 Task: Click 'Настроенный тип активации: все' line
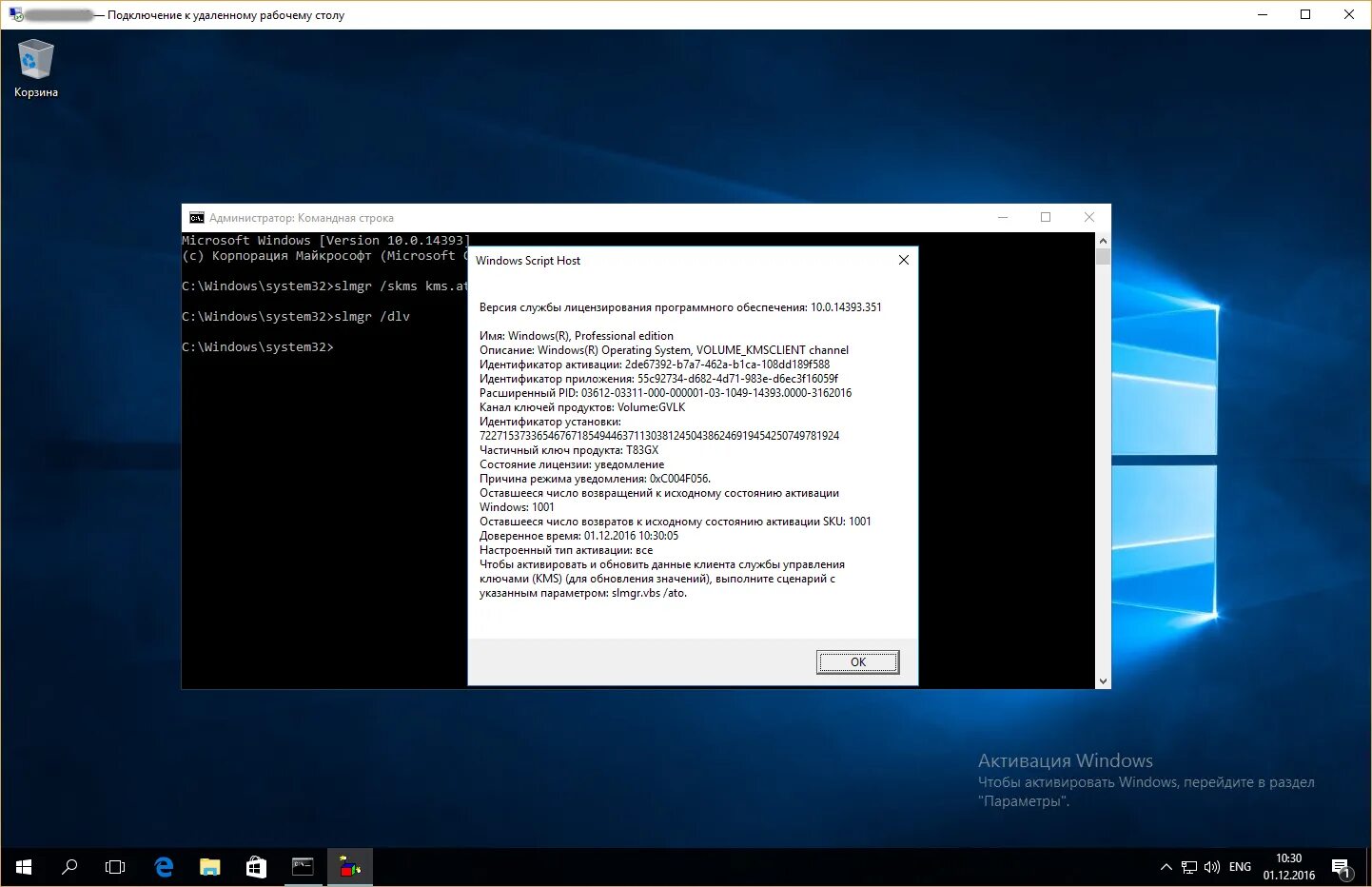pyautogui.click(x=566, y=550)
